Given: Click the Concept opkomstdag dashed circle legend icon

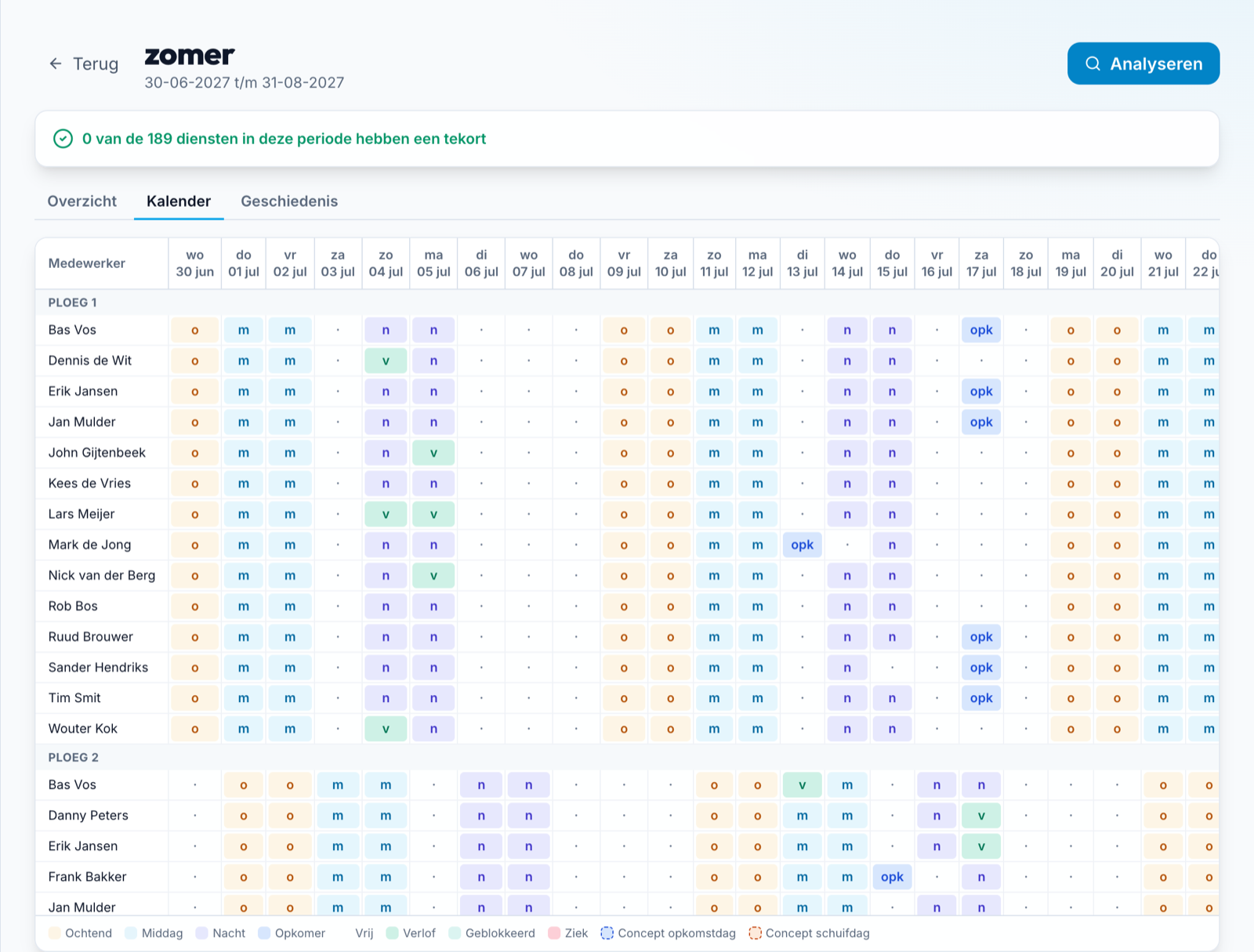Looking at the screenshot, I should 607,933.
